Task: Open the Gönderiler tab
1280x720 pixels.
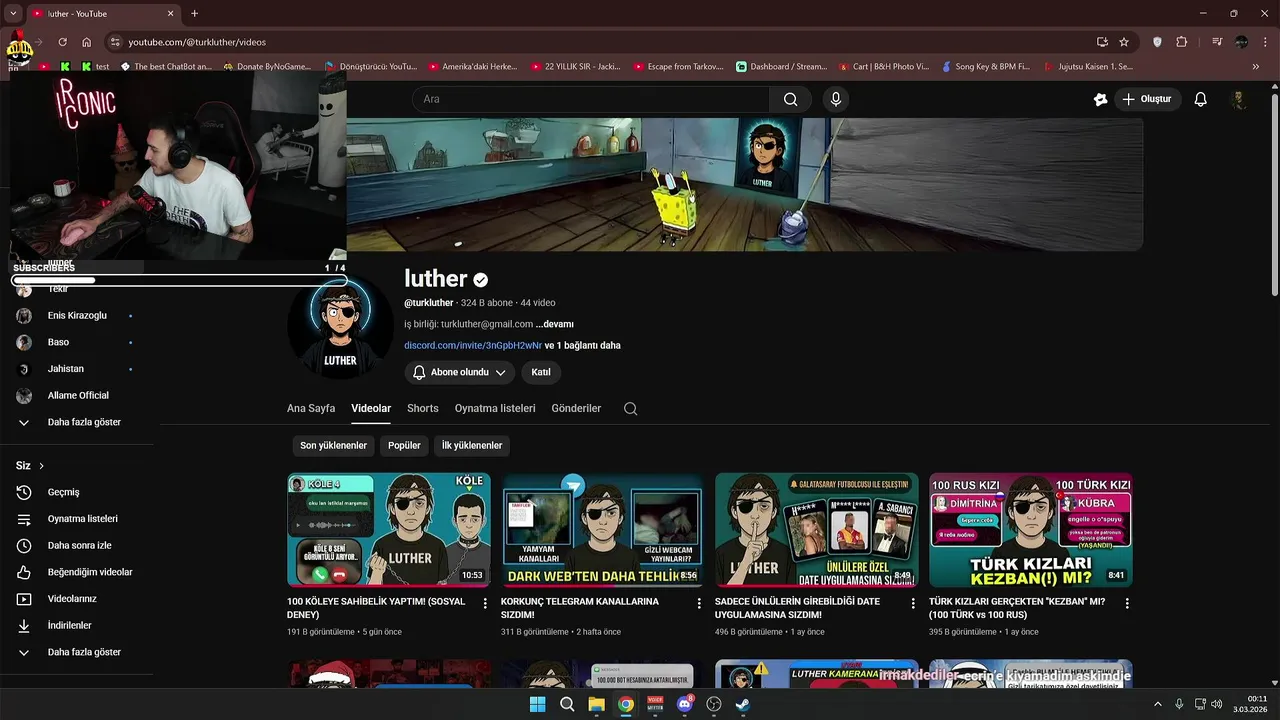Action: 576,408
